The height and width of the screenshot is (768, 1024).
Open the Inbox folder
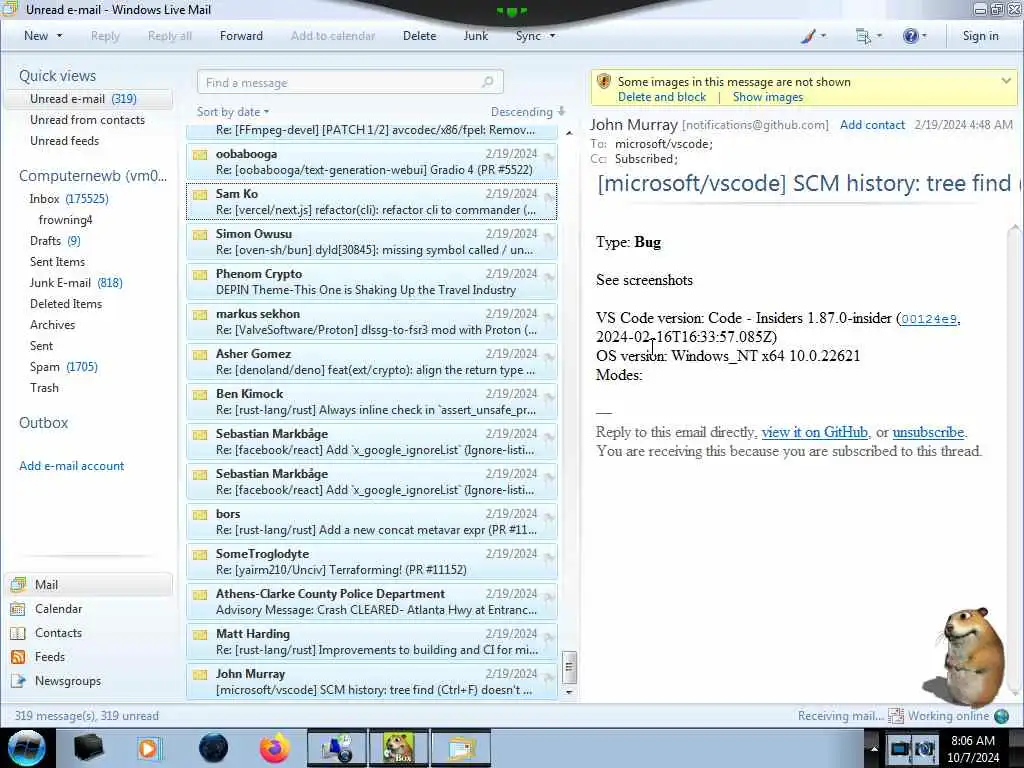pyautogui.click(x=69, y=199)
